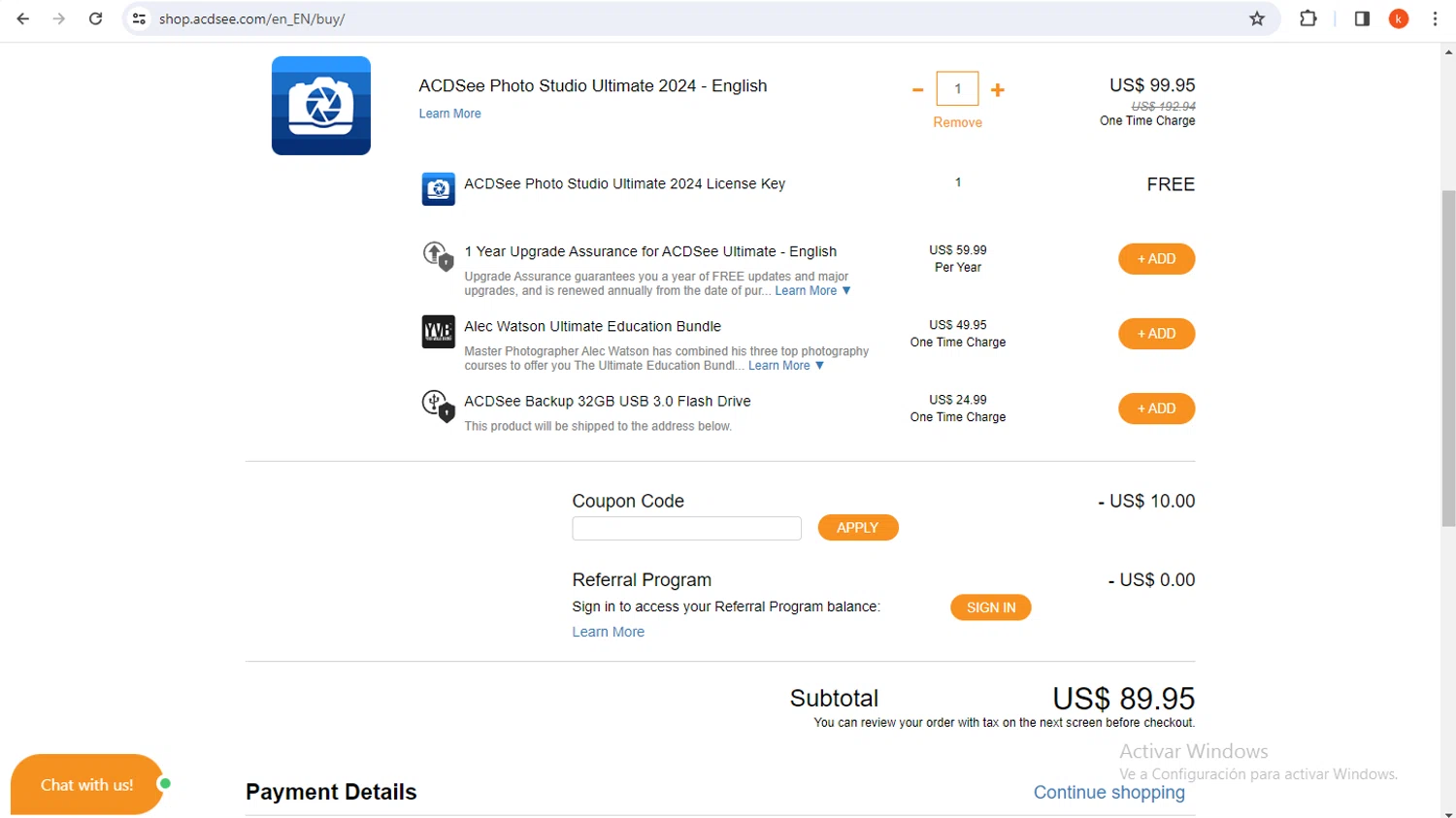Click the - US$ 10.00 coupon discount

pos(1146,501)
